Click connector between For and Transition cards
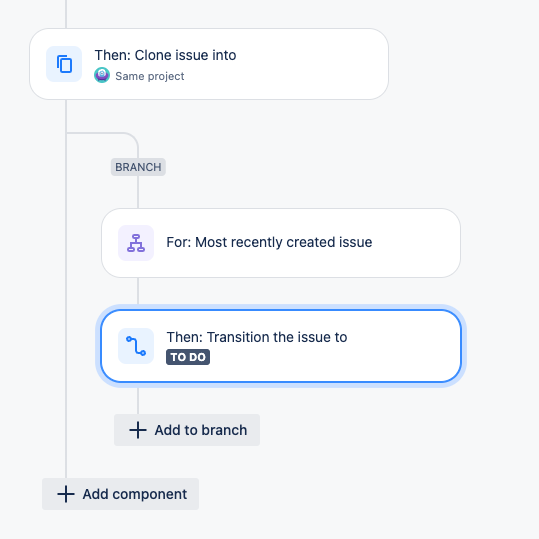Viewport: 539px width, 539px height. click(x=138, y=291)
